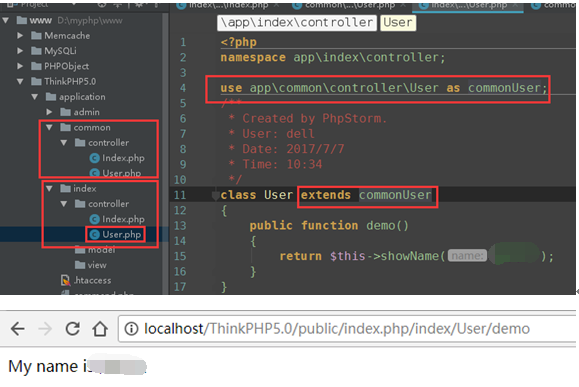Collapse the ThinkPHP5.0 folder
Viewport: 579px width, 387px height.
[20, 81]
